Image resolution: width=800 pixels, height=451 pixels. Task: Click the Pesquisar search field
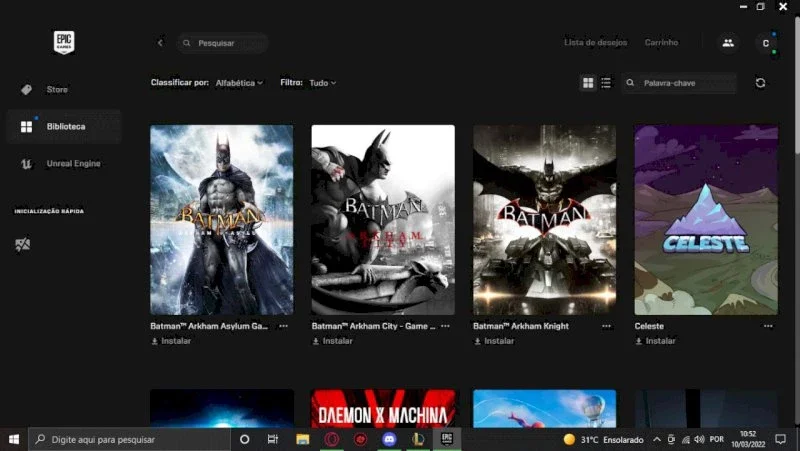coord(223,43)
